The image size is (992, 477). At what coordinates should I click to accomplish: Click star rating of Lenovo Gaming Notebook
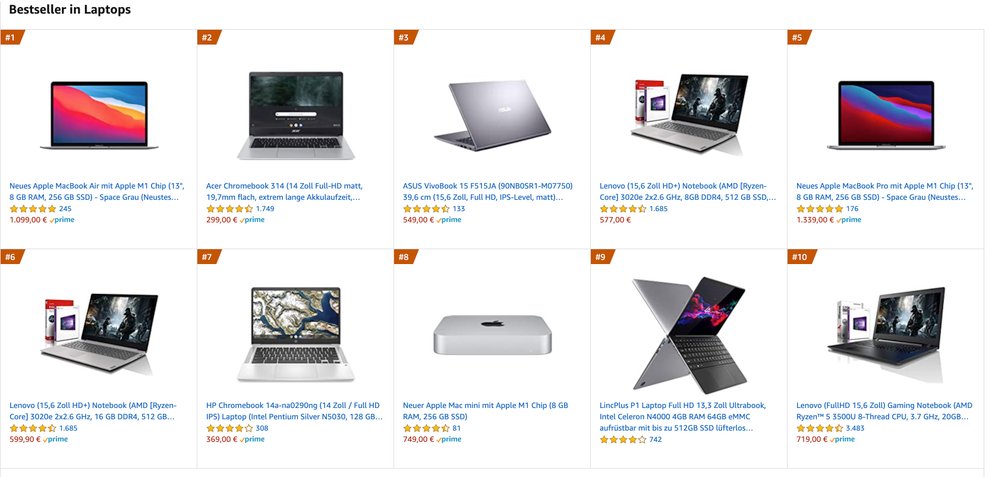point(819,428)
